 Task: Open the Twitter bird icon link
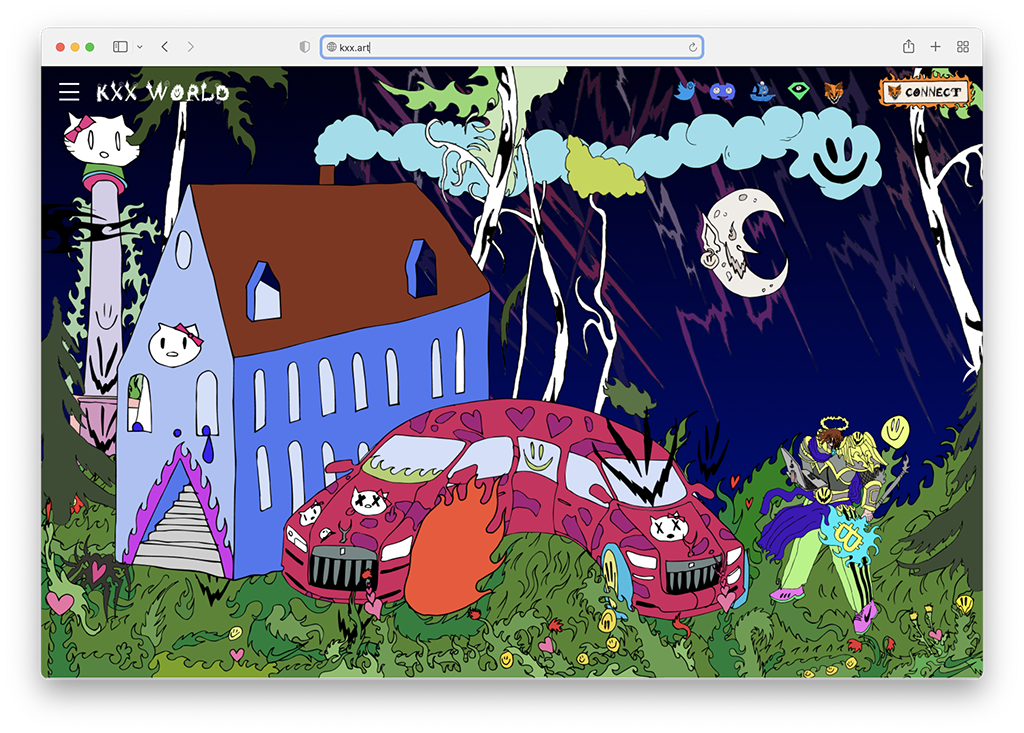[x=685, y=91]
